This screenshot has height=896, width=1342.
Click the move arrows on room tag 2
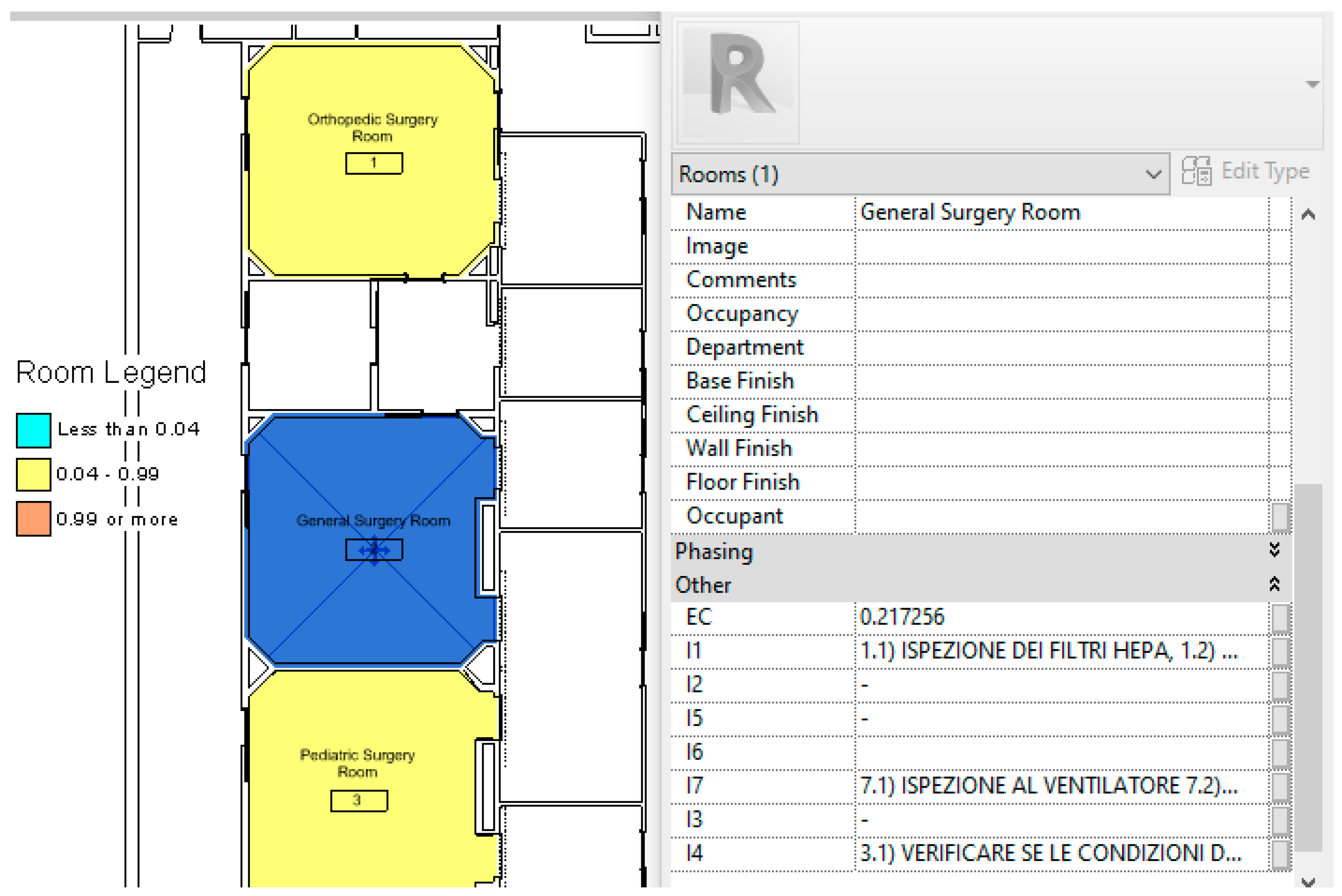[x=374, y=550]
